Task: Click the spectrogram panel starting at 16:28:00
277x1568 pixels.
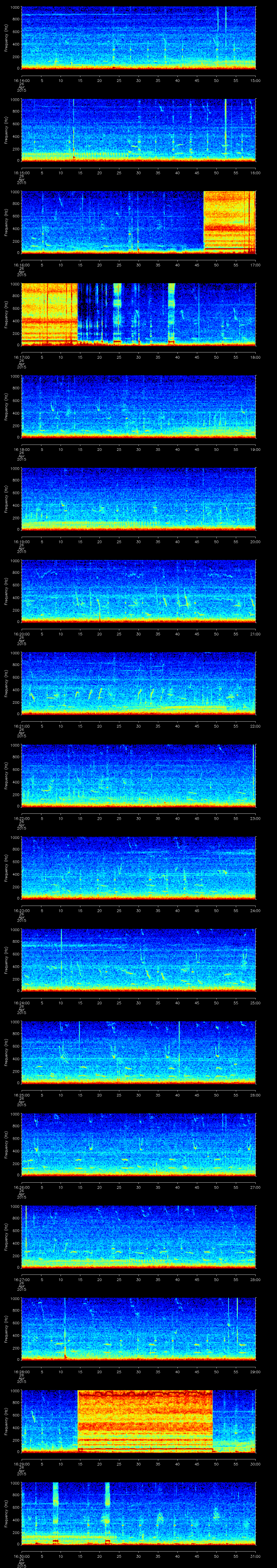Action: point(138,1329)
